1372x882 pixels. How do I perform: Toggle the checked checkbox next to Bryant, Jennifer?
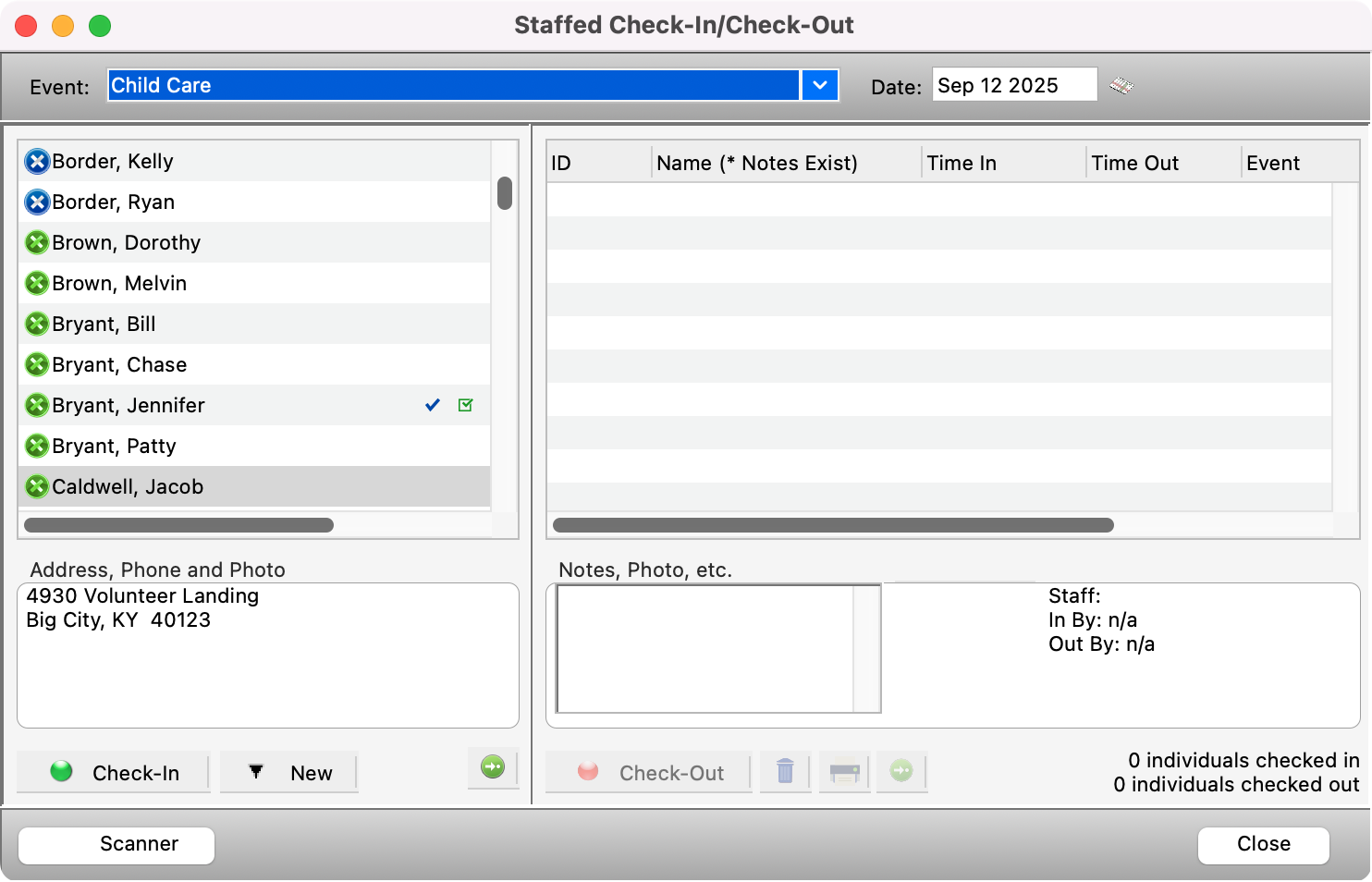(x=466, y=405)
